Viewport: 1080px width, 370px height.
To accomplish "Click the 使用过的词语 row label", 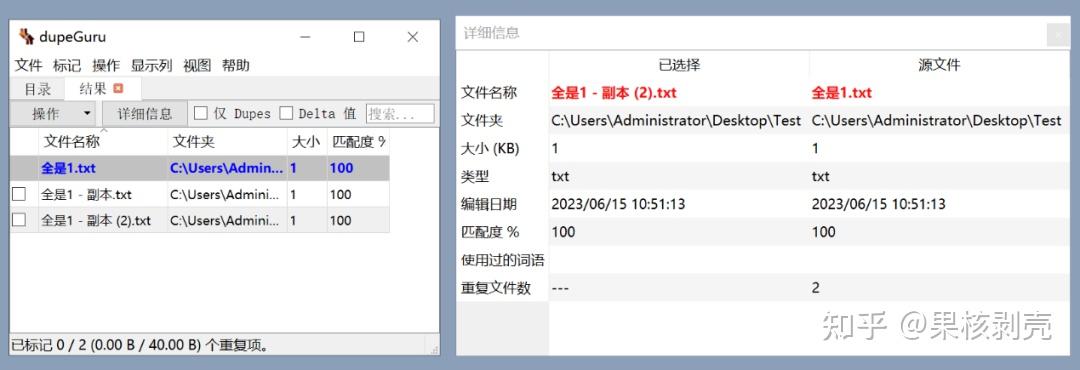I will pos(503,260).
